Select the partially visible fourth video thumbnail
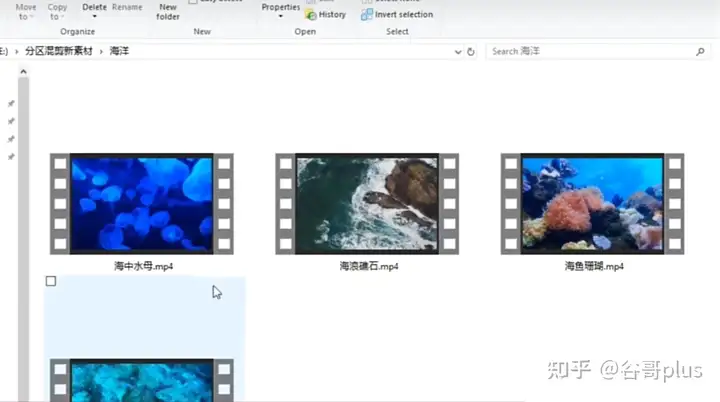 pyautogui.click(x=141, y=380)
